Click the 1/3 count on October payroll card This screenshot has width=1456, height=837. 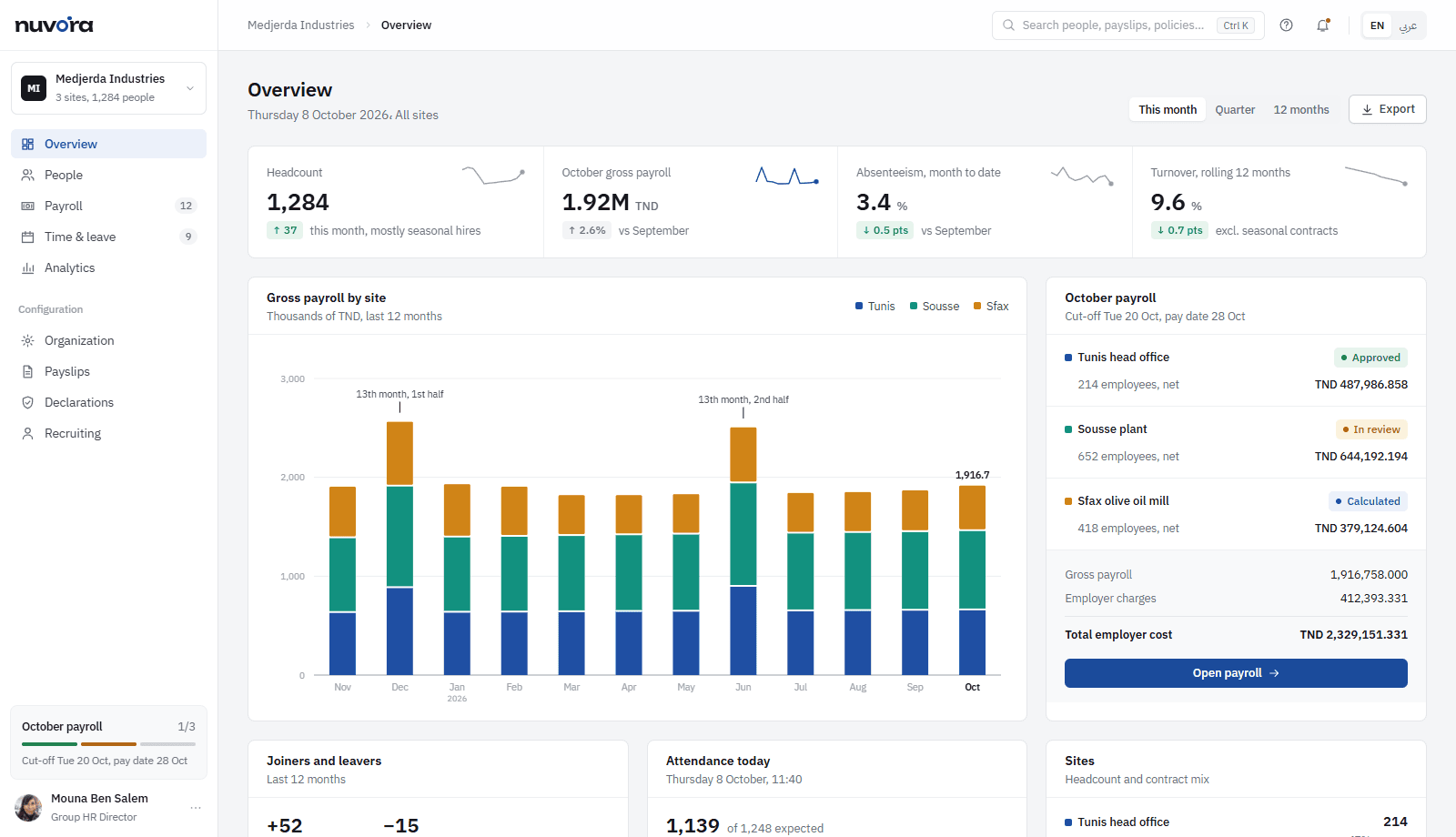(x=187, y=727)
